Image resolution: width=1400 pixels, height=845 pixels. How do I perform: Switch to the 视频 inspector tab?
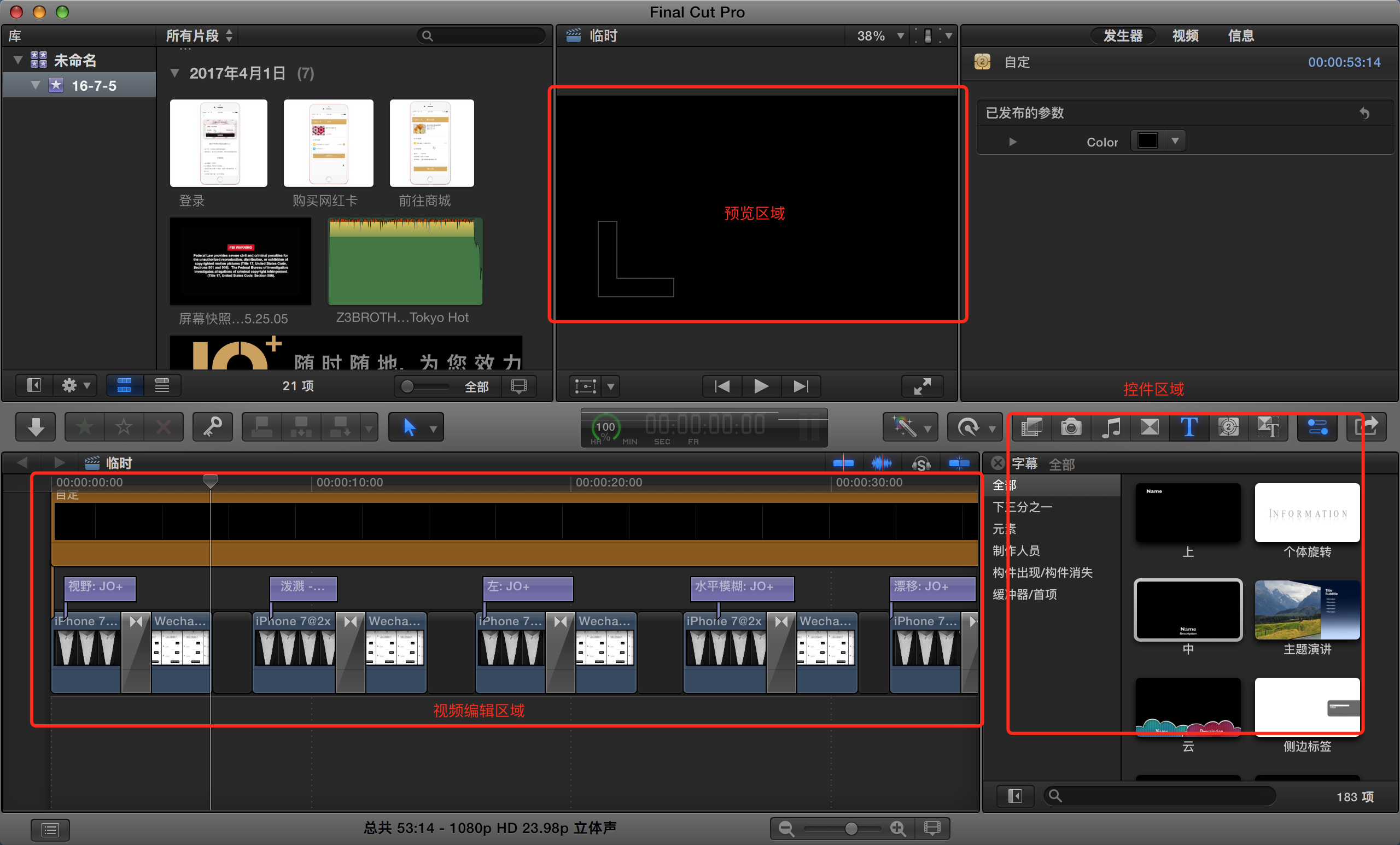[x=1185, y=36]
